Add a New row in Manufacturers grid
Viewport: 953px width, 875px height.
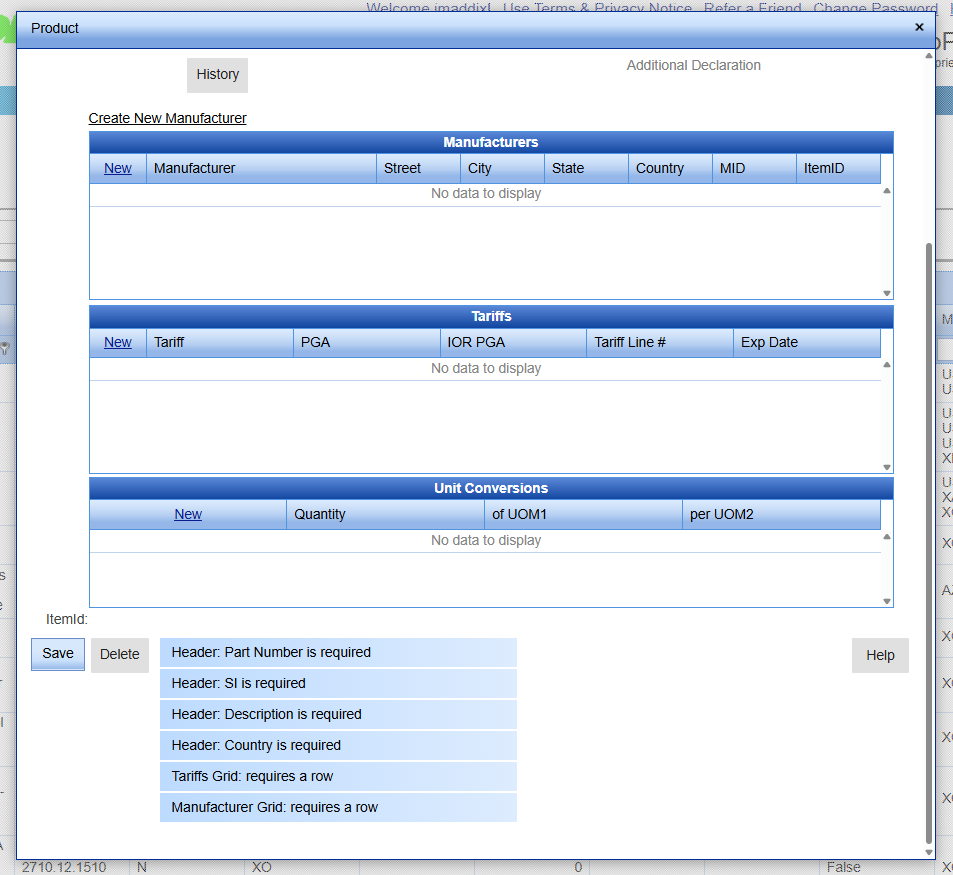point(118,168)
